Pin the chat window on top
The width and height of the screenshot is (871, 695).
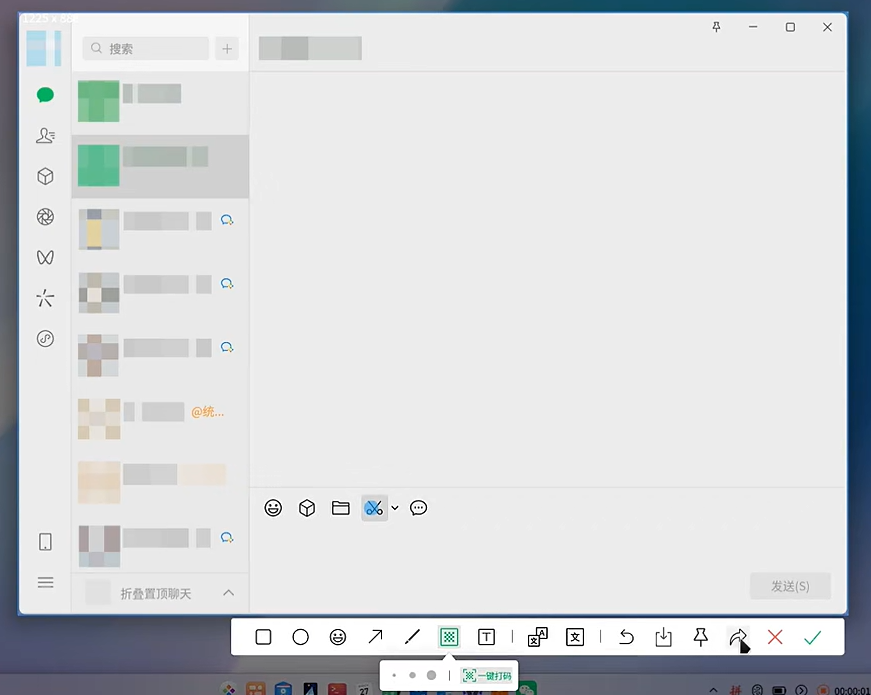click(716, 27)
